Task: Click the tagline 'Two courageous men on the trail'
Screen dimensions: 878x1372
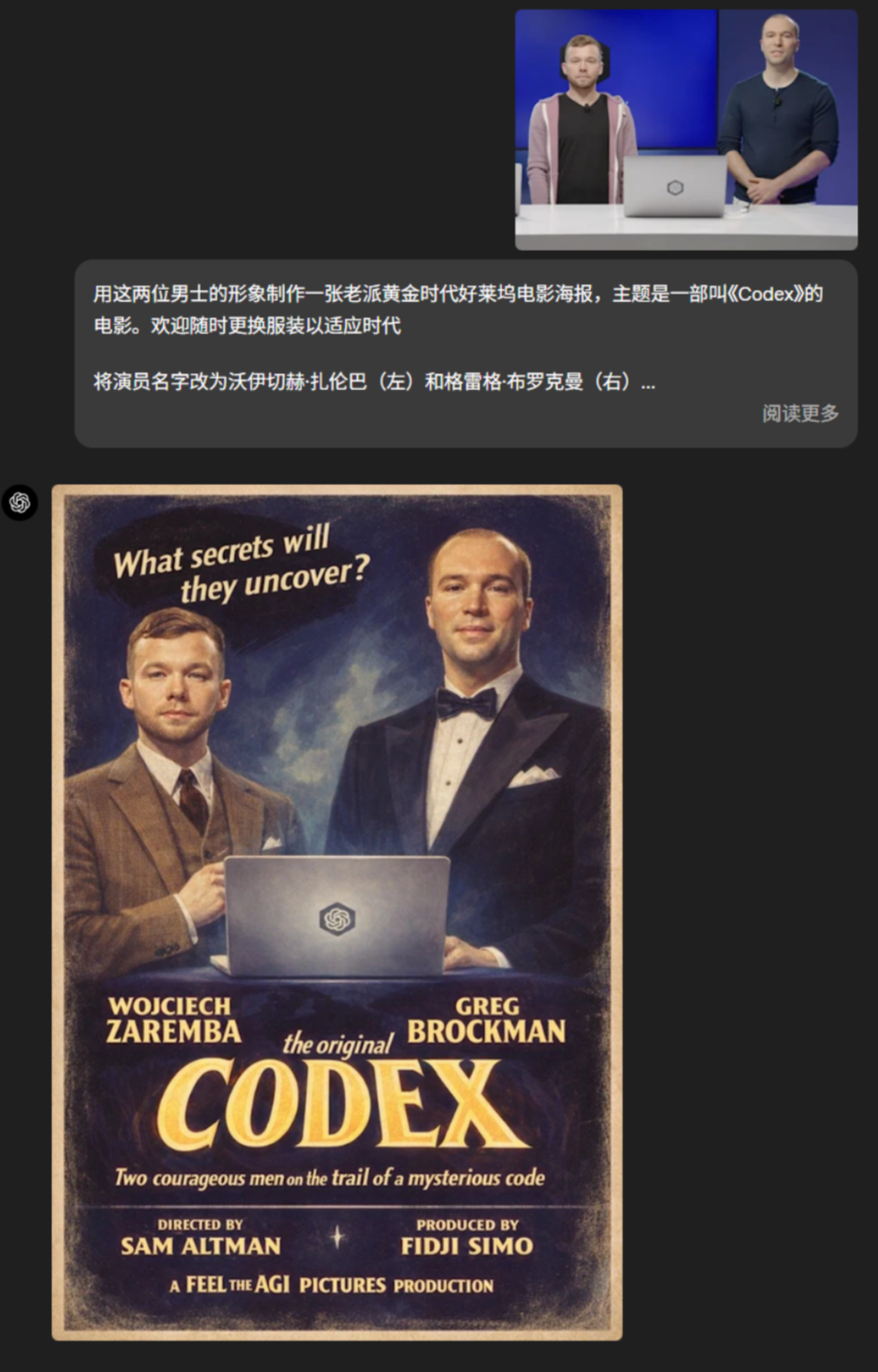Action: tap(330, 1178)
